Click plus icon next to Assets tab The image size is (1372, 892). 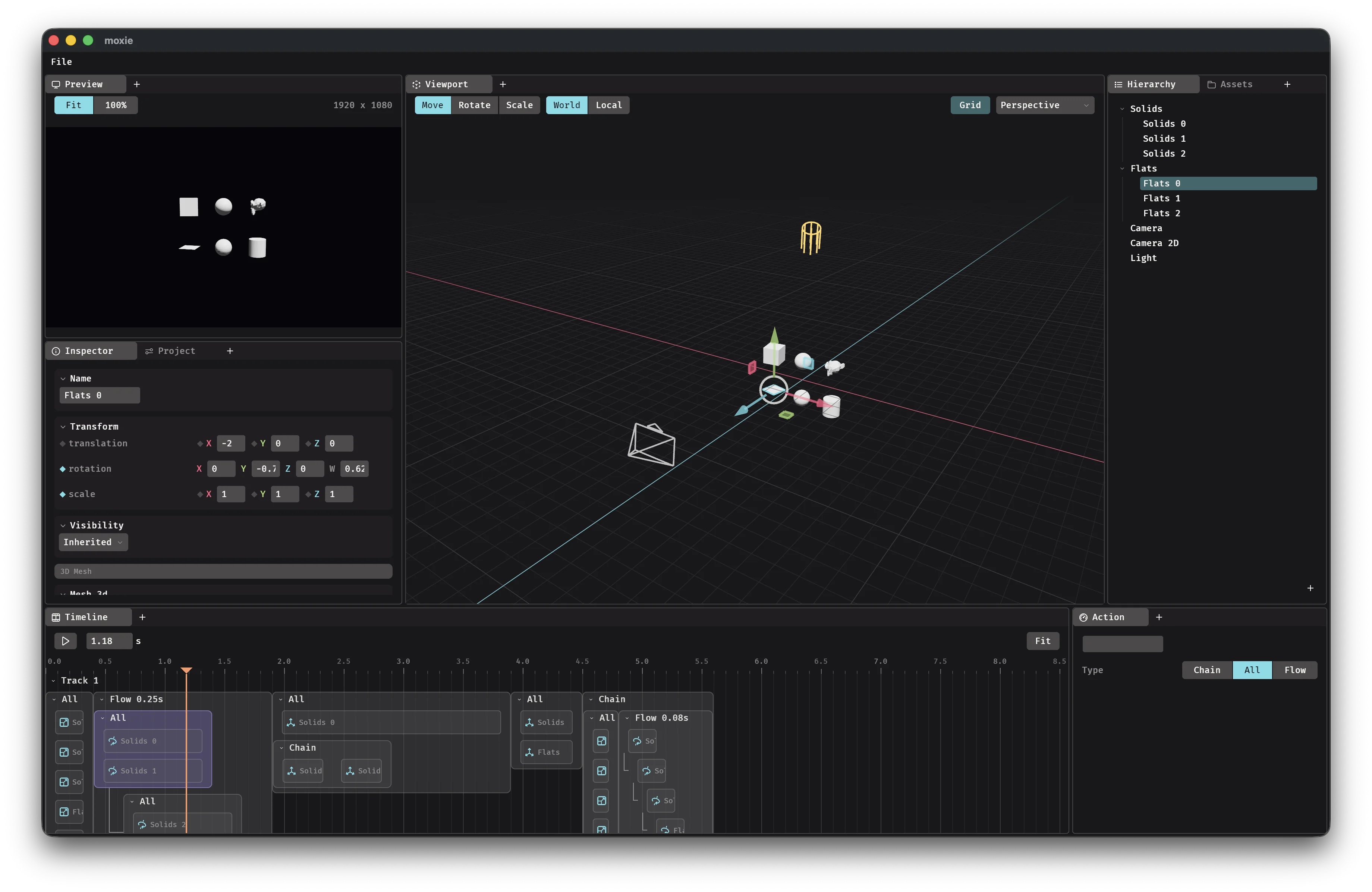point(1287,84)
